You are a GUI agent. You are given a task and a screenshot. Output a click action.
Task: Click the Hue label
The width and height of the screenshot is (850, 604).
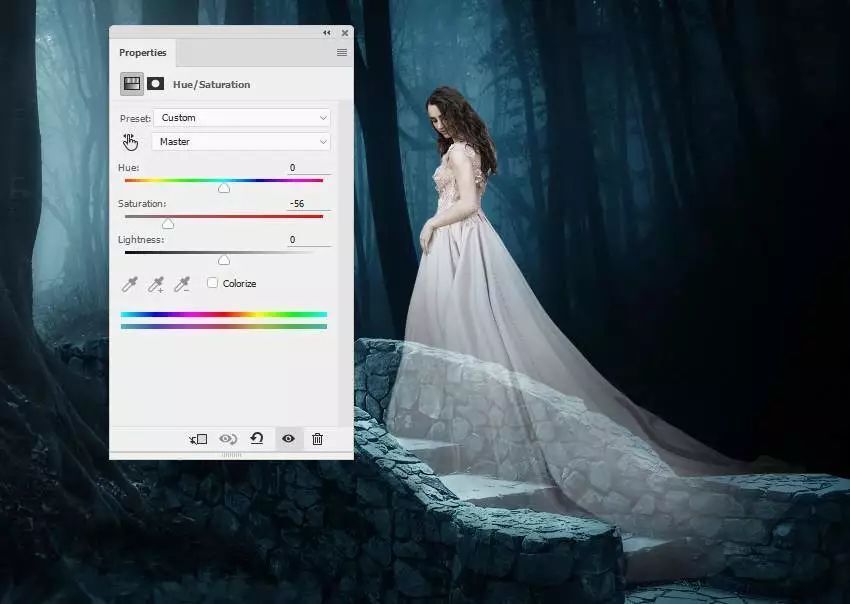128,168
